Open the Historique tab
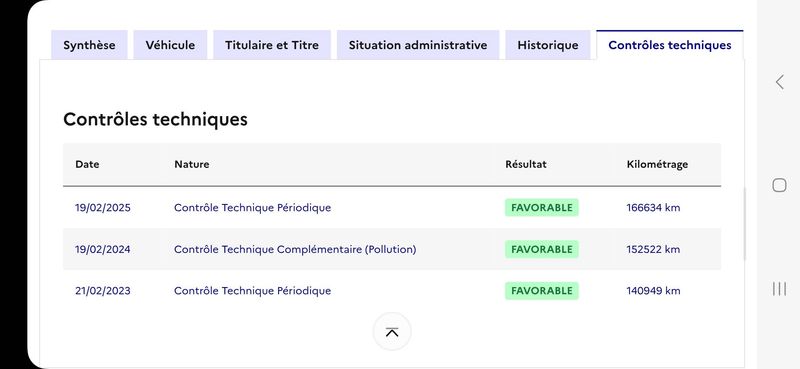Screen dimensions: 800x369 coord(548,45)
